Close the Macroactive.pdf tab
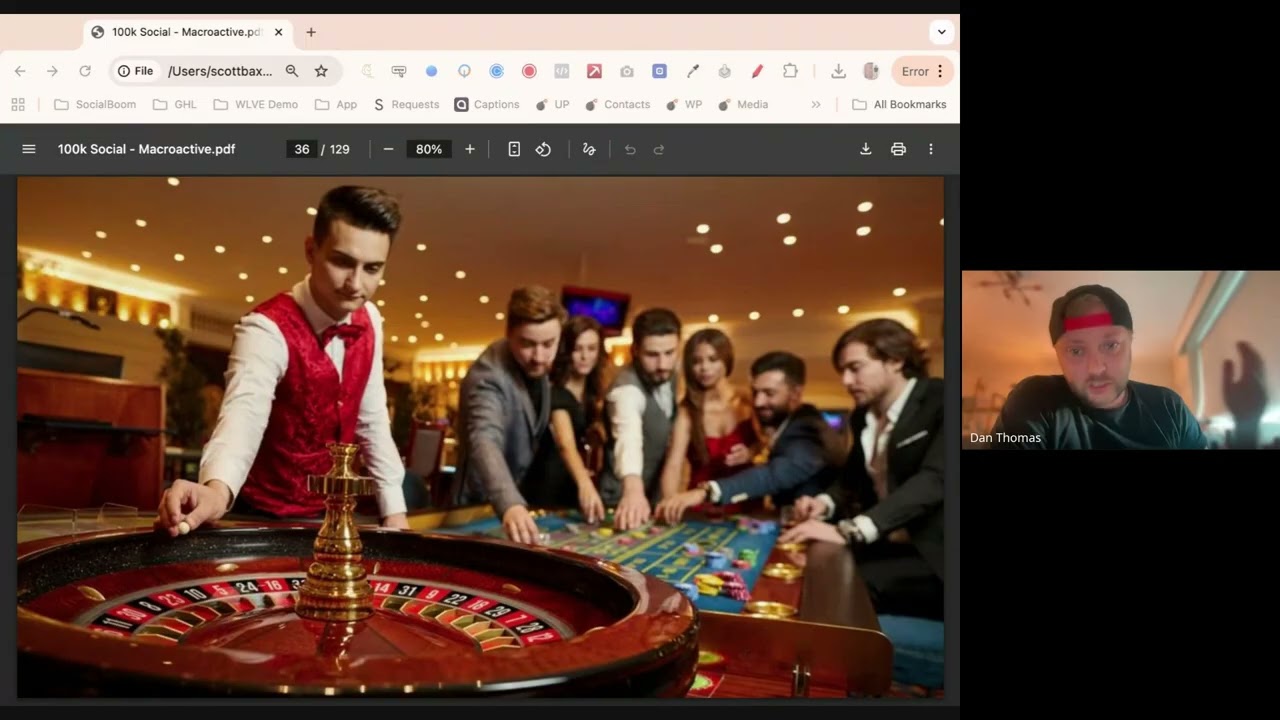Image resolution: width=1280 pixels, height=720 pixels. [278, 32]
